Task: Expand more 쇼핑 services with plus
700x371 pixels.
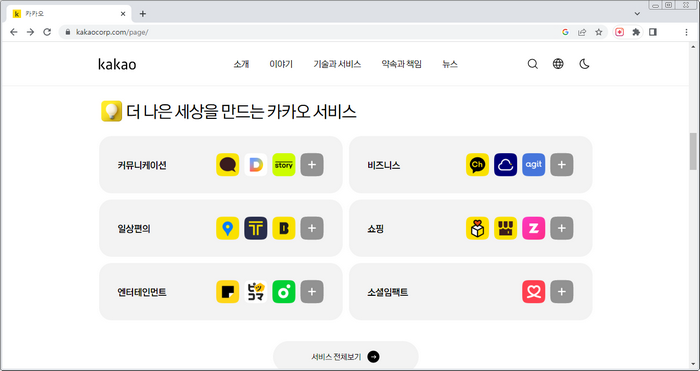Action: pos(562,228)
